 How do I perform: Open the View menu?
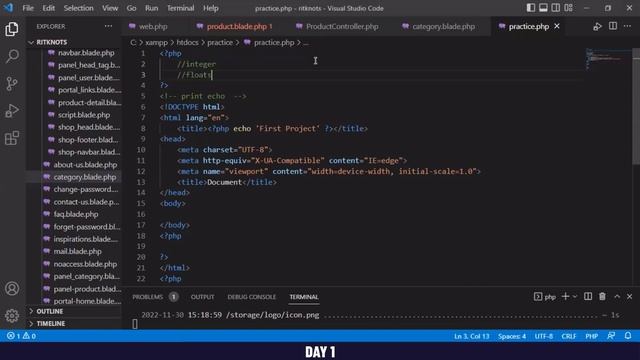click(x=110, y=8)
